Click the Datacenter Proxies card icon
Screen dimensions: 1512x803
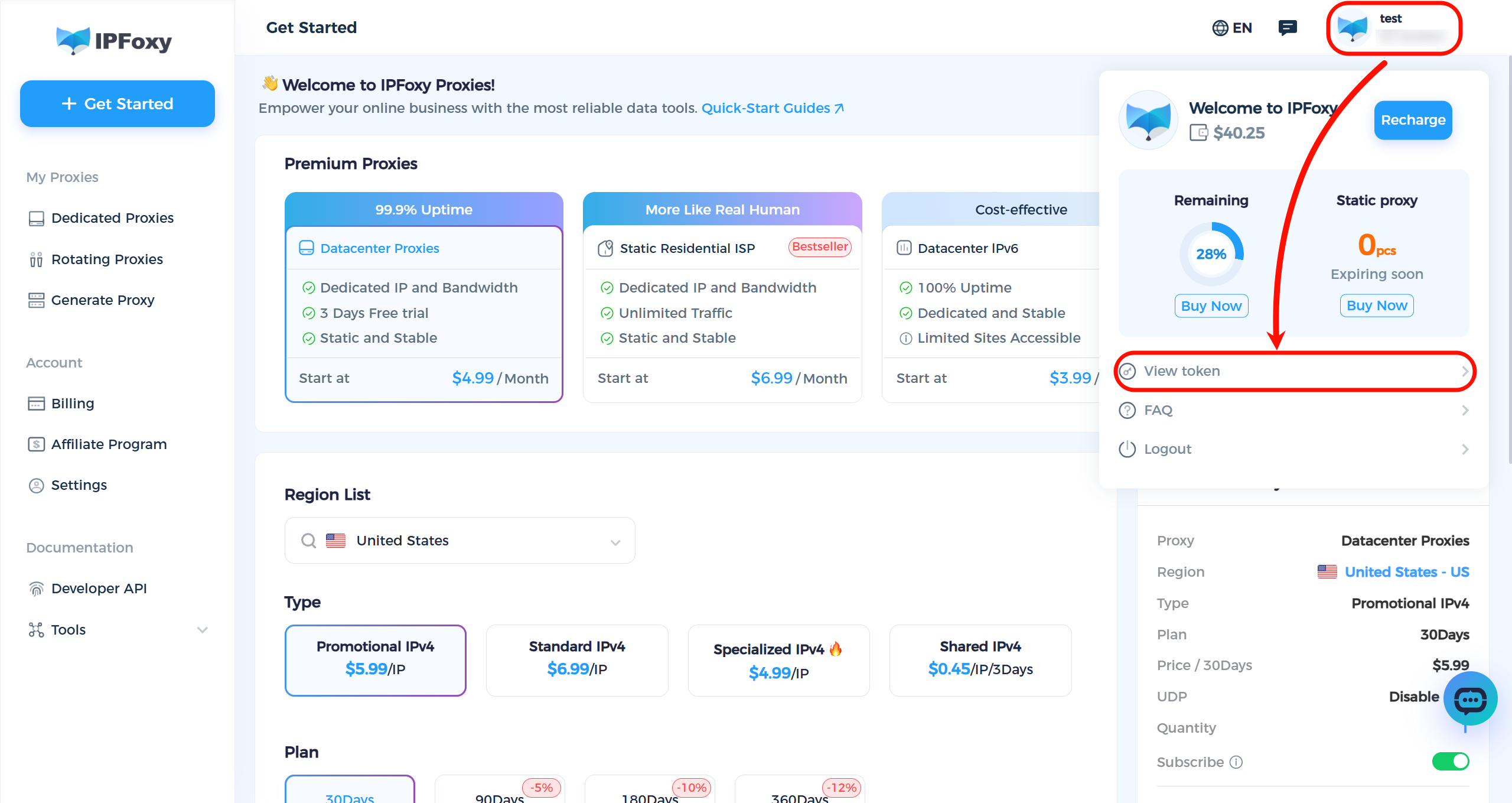pyautogui.click(x=307, y=248)
